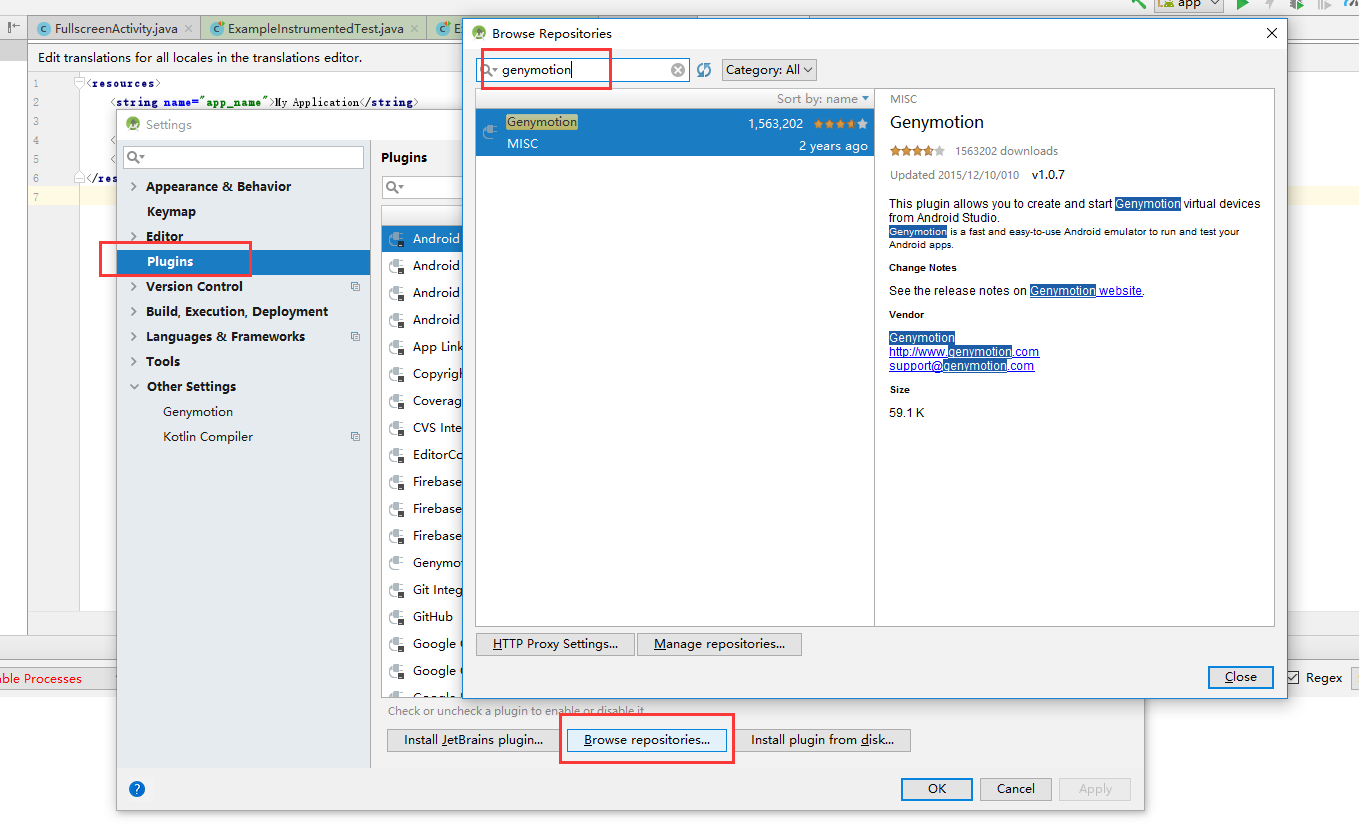1359x834 pixels.
Task: Open the Genymotion website link
Action: [x=1086, y=291]
